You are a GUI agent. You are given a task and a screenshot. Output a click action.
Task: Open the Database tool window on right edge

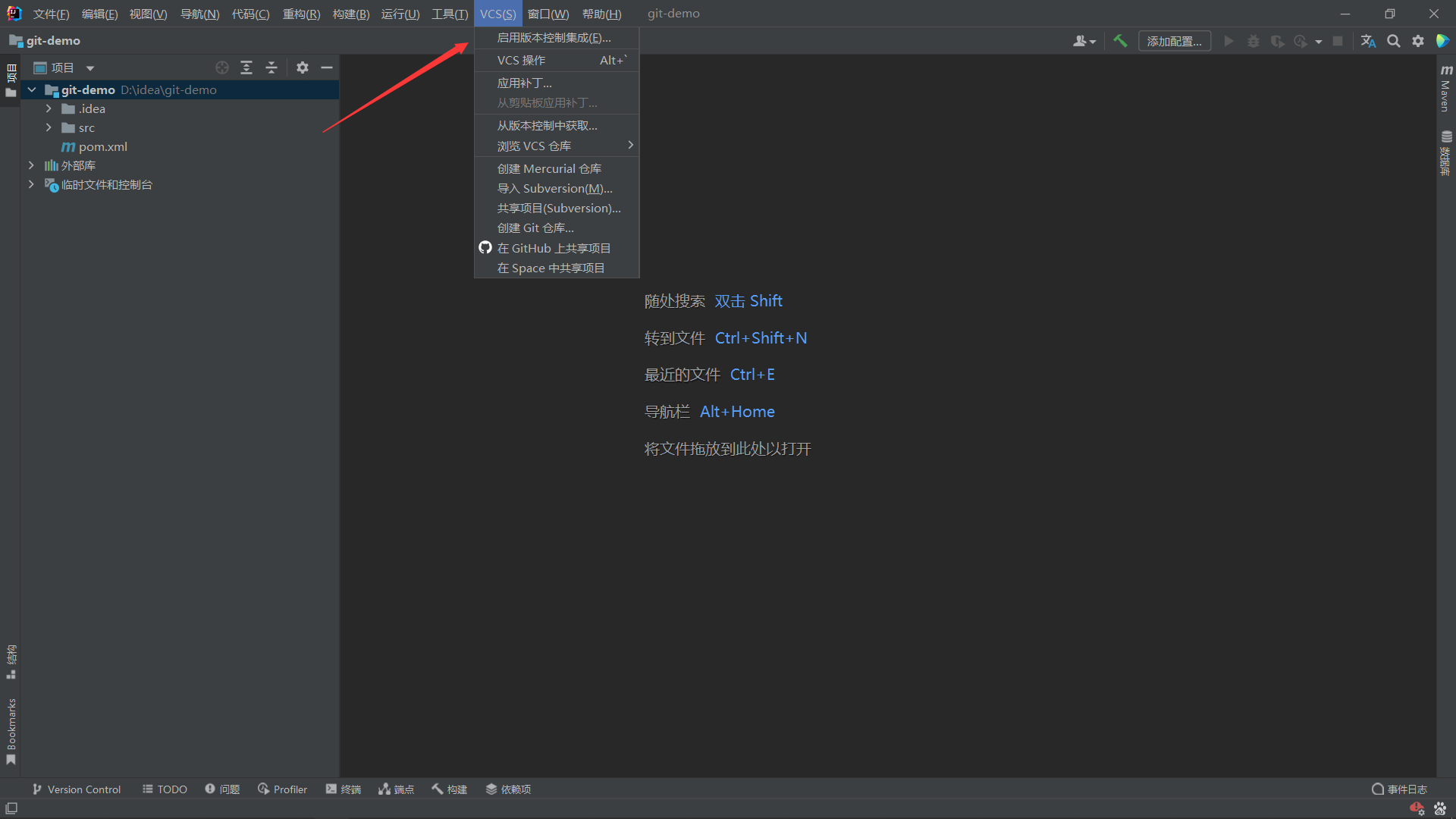(1446, 153)
